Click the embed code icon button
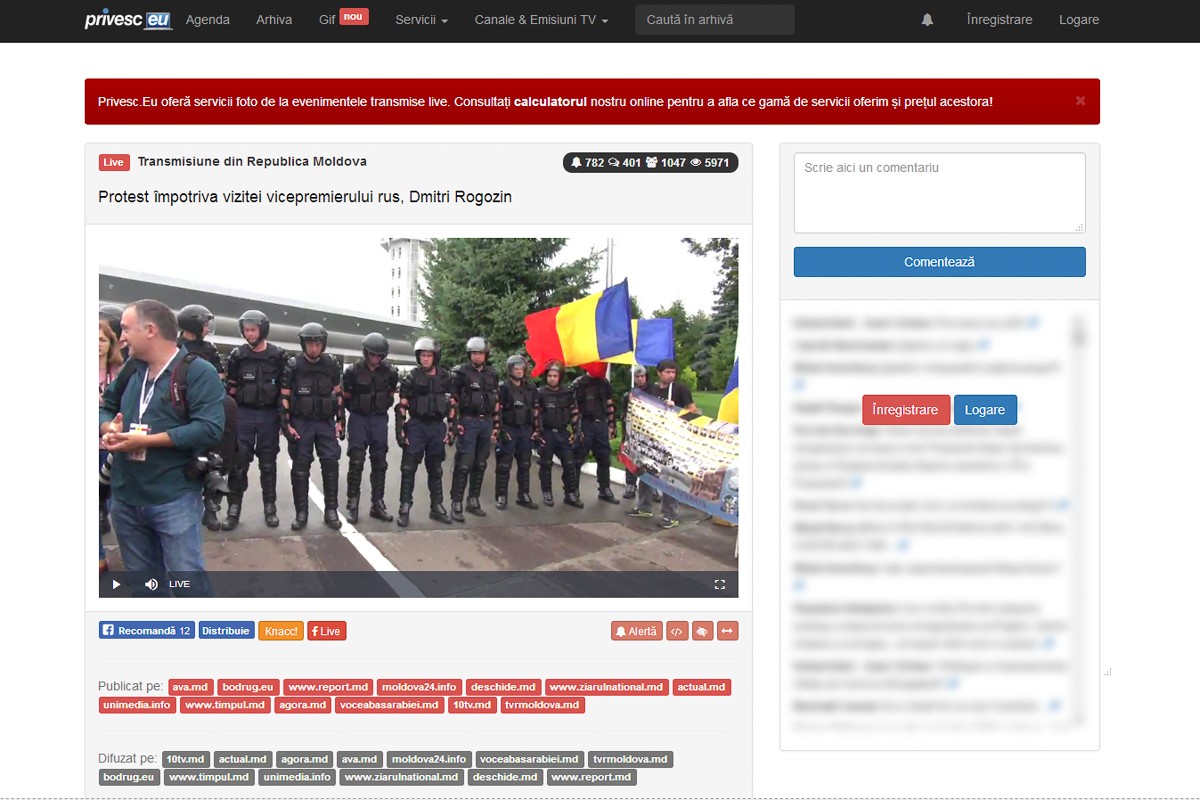The image size is (1200, 800). [677, 631]
